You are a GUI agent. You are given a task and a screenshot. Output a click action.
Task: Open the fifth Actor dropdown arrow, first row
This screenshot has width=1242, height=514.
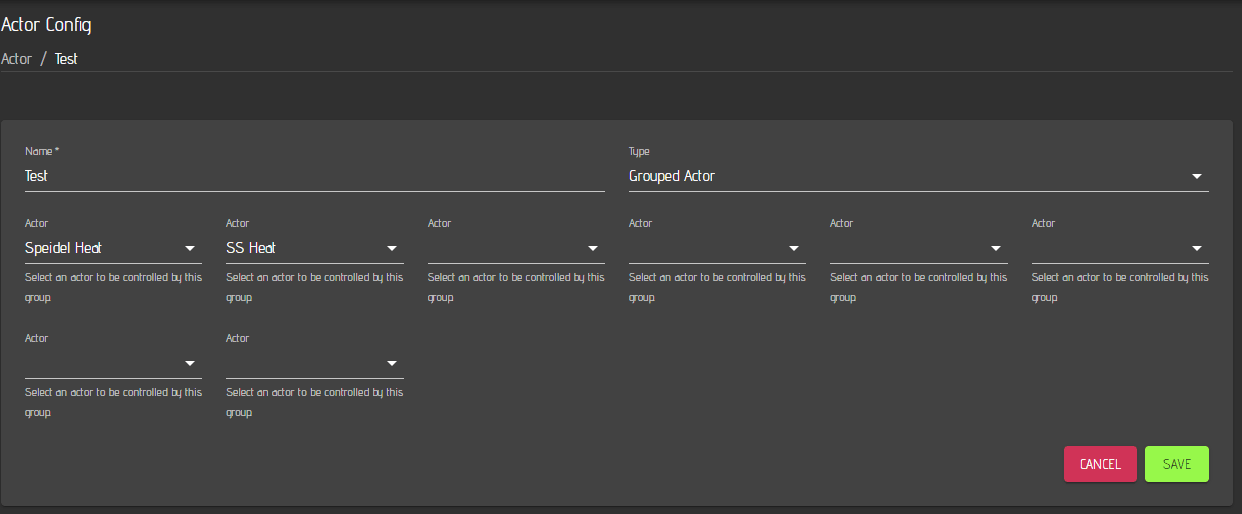996,248
